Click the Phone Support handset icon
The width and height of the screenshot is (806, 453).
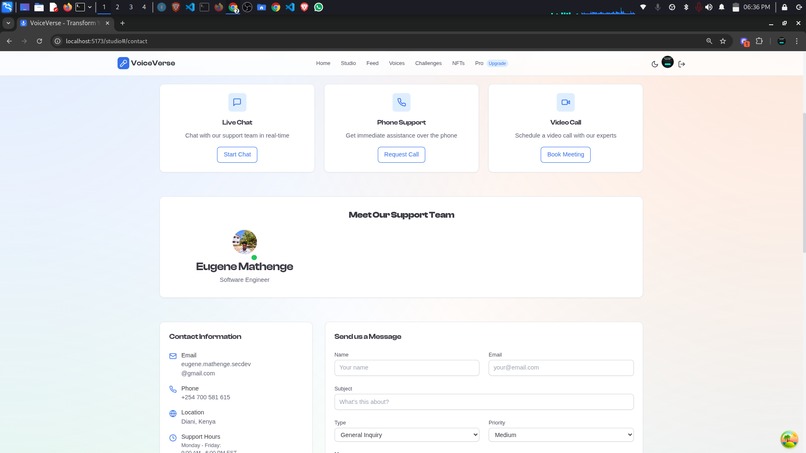(401, 102)
